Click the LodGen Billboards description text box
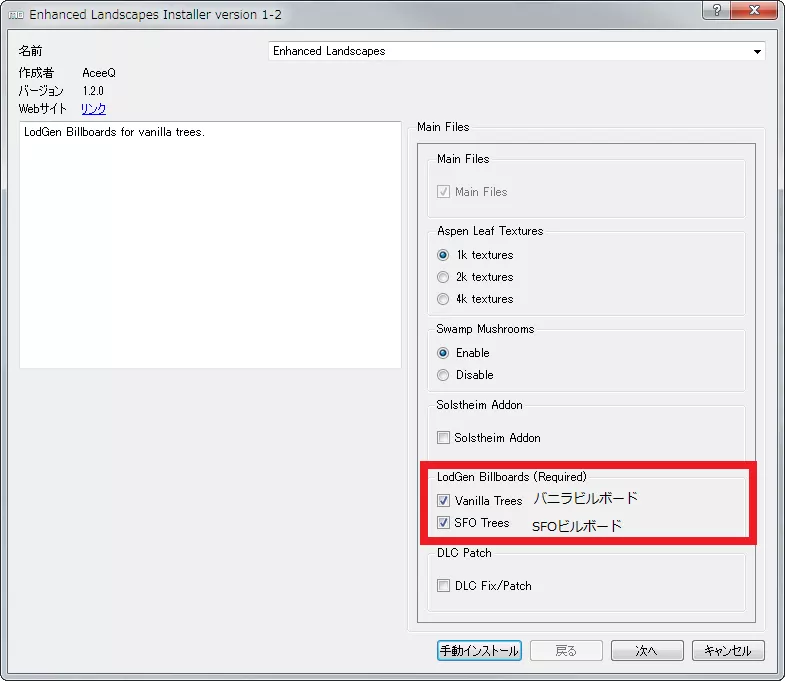The width and height of the screenshot is (785, 681). click(210, 245)
